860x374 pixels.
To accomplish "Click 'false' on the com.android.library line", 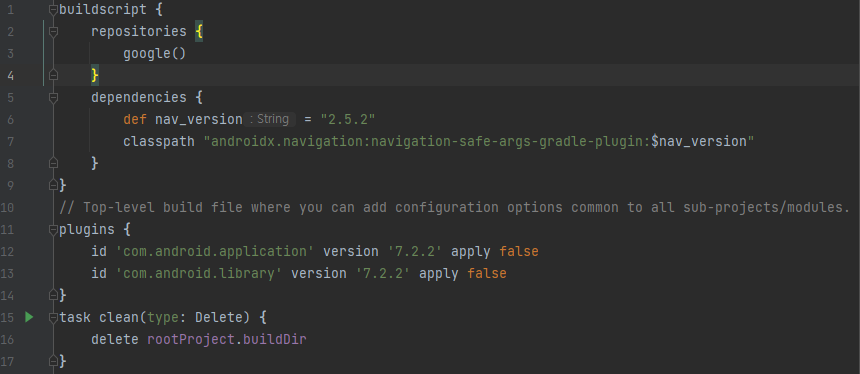I will (x=487, y=273).
